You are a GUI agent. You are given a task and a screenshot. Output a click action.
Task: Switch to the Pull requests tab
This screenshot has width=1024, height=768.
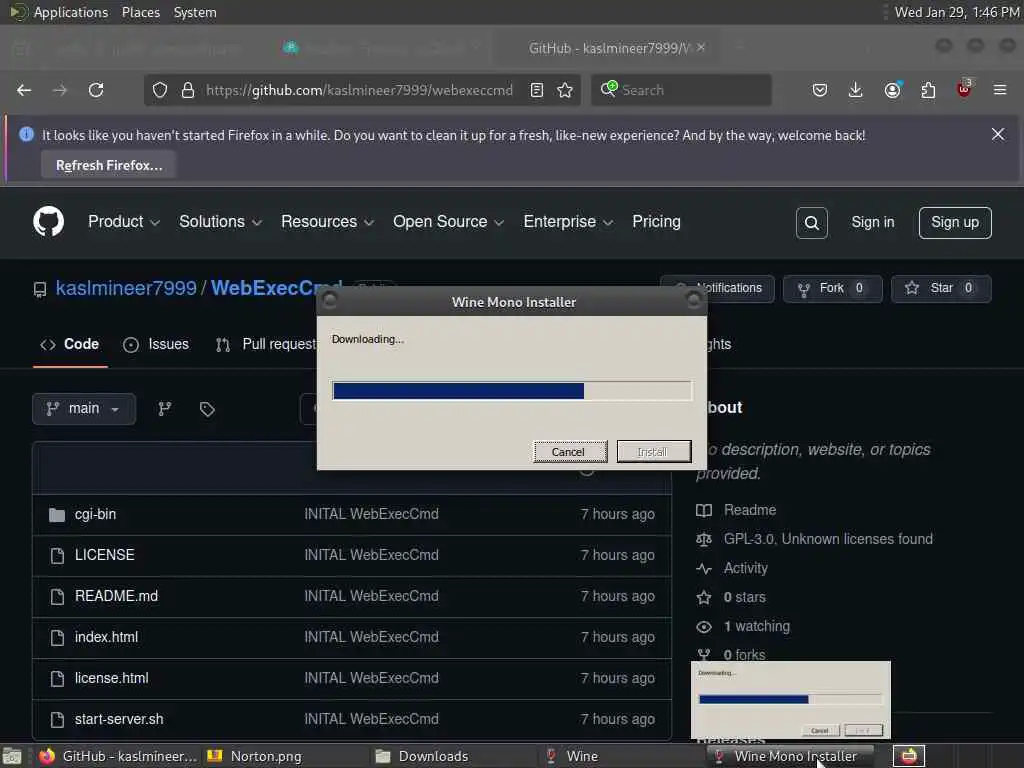click(266, 344)
